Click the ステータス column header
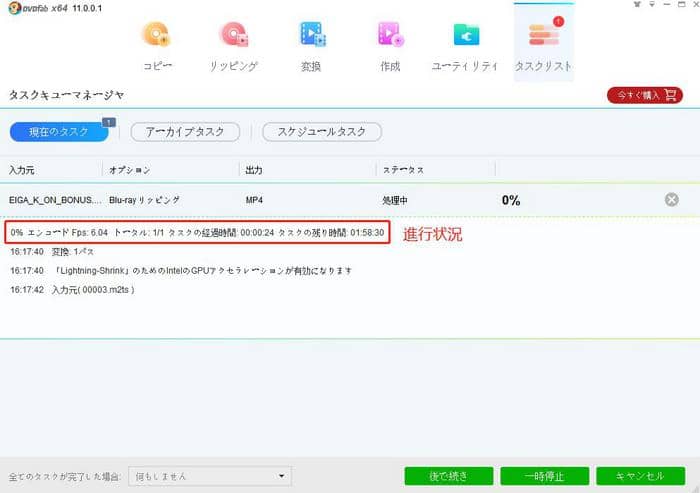Image resolution: width=700 pixels, height=493 pixels. point(403,170)
